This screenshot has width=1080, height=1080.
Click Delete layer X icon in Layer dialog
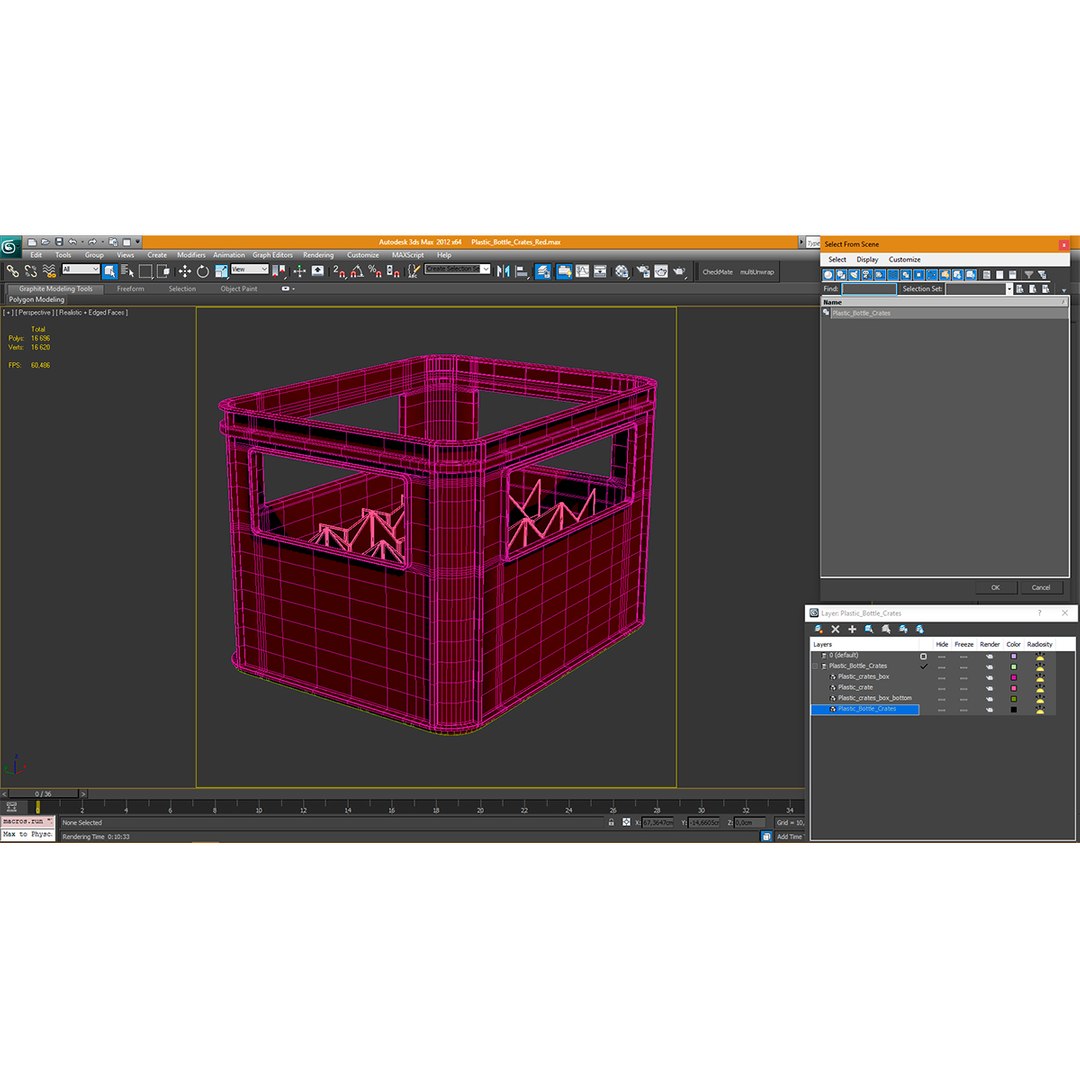point(835,630)
